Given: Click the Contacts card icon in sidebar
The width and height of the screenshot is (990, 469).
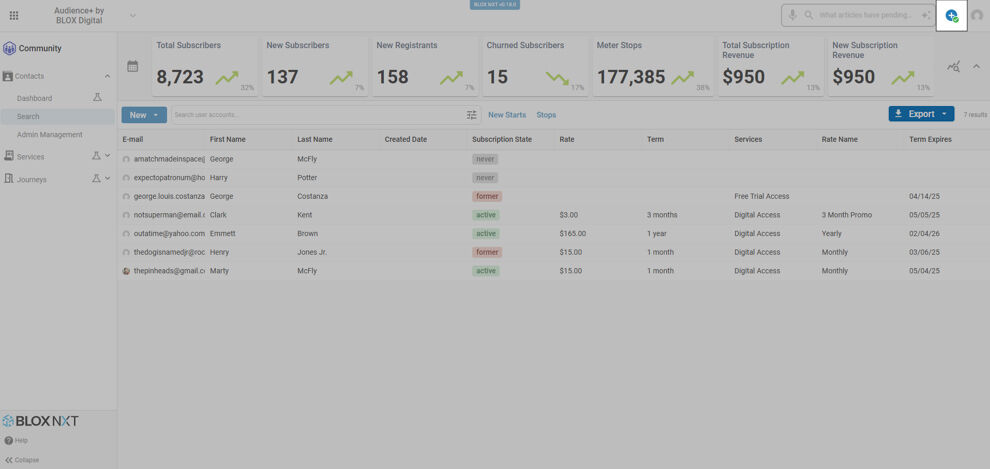Looking at the screenshot, I should pyautogui.click(x=8, y=76).
